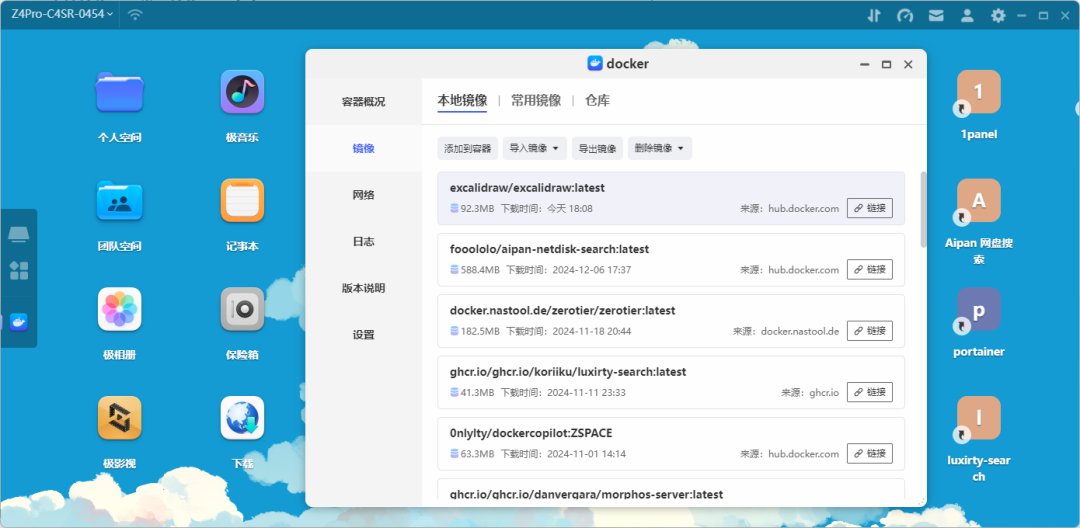This screenshot has height=528, width=1080.
Task: Open the portainer desktop shortcut
Action: (979, 309)
